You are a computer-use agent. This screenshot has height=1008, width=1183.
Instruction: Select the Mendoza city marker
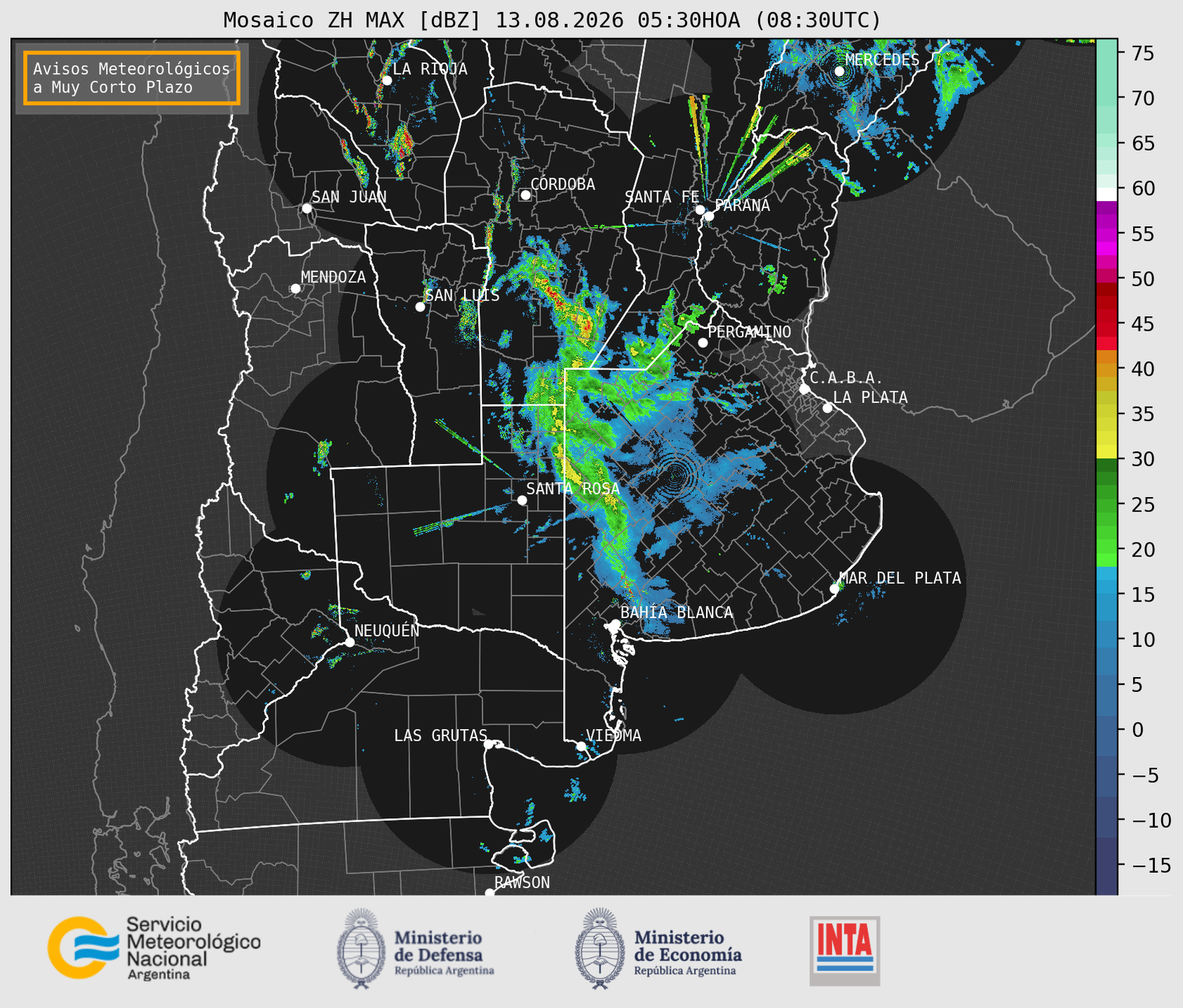tap(295, 289)
